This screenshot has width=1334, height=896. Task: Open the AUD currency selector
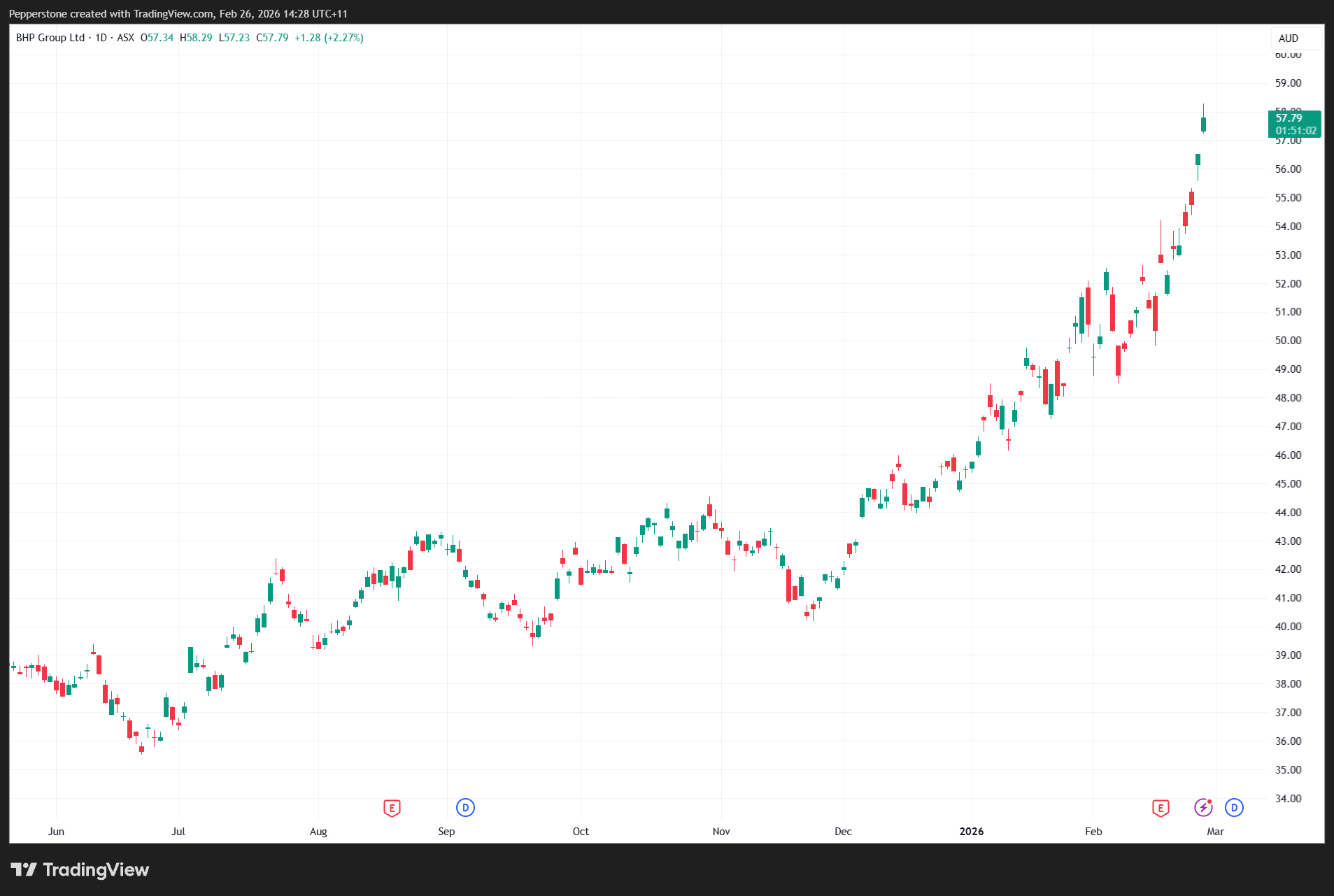[1289, 38]
